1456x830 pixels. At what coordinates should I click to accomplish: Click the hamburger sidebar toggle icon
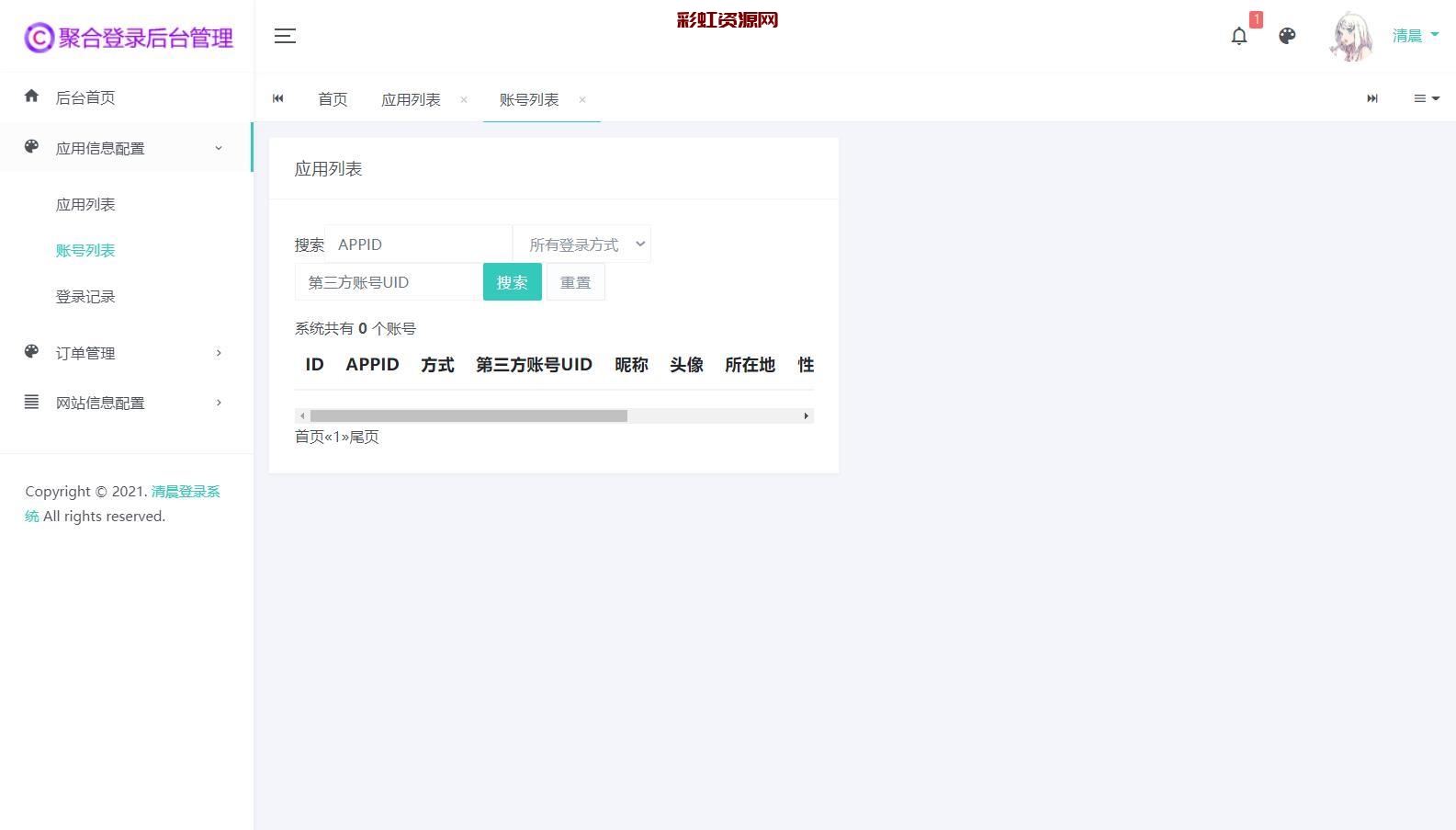point(285,36)
